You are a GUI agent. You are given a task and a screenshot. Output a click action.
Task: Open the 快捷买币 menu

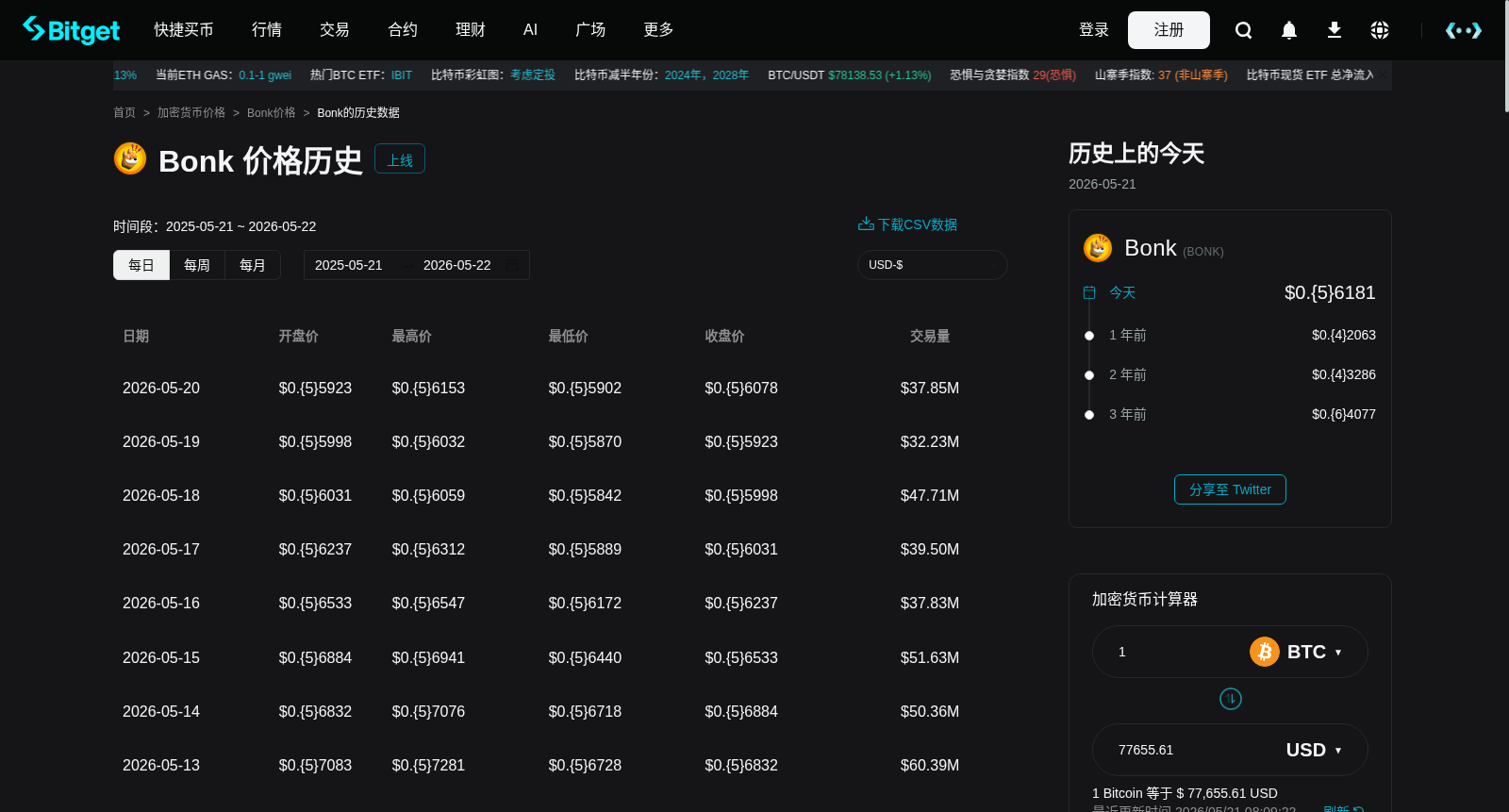184,30
